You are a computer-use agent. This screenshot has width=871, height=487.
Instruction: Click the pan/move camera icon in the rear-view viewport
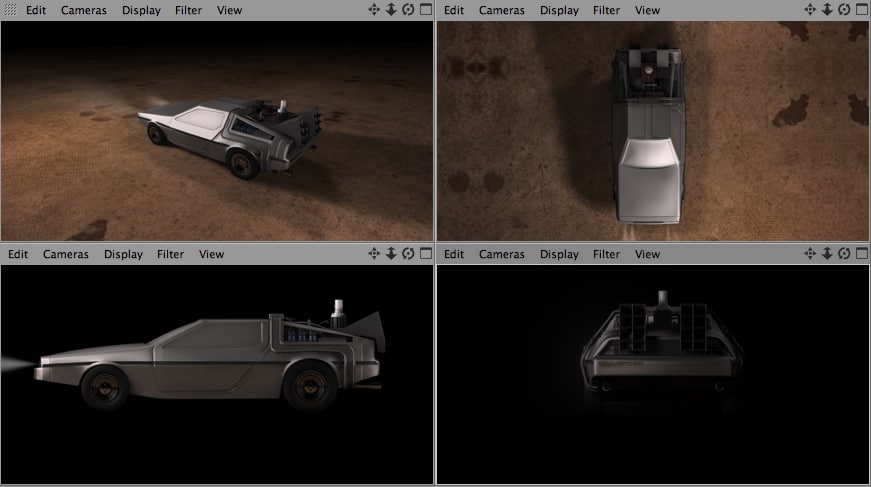[x=810, y=254]
